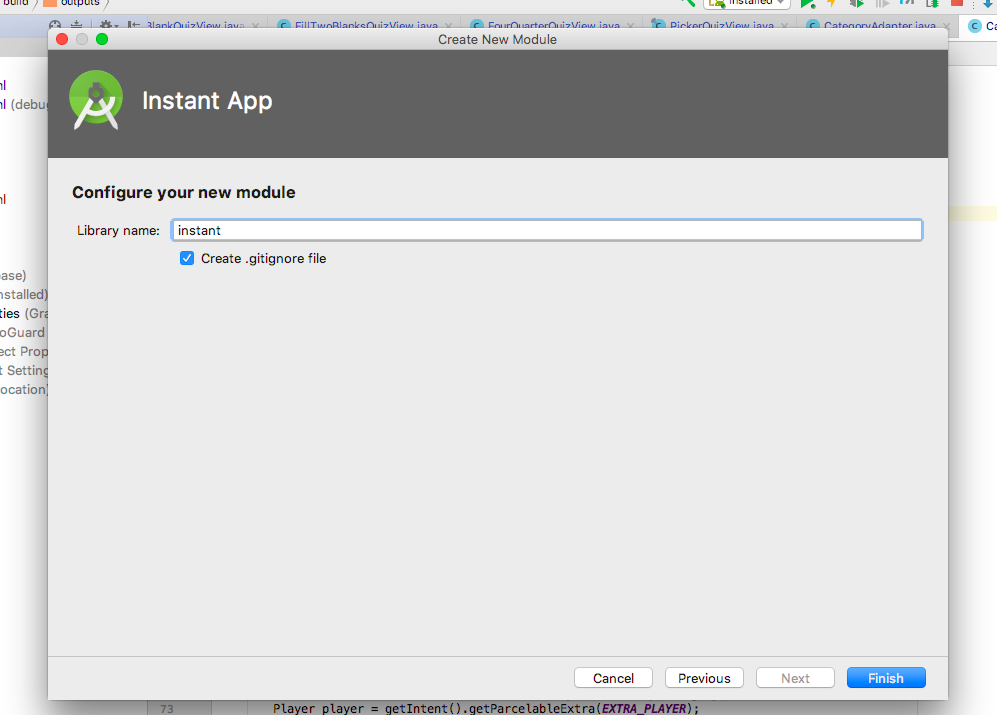Open the project panel gear settings icon
The image size is (997, 715).
[x=106, y=26]
